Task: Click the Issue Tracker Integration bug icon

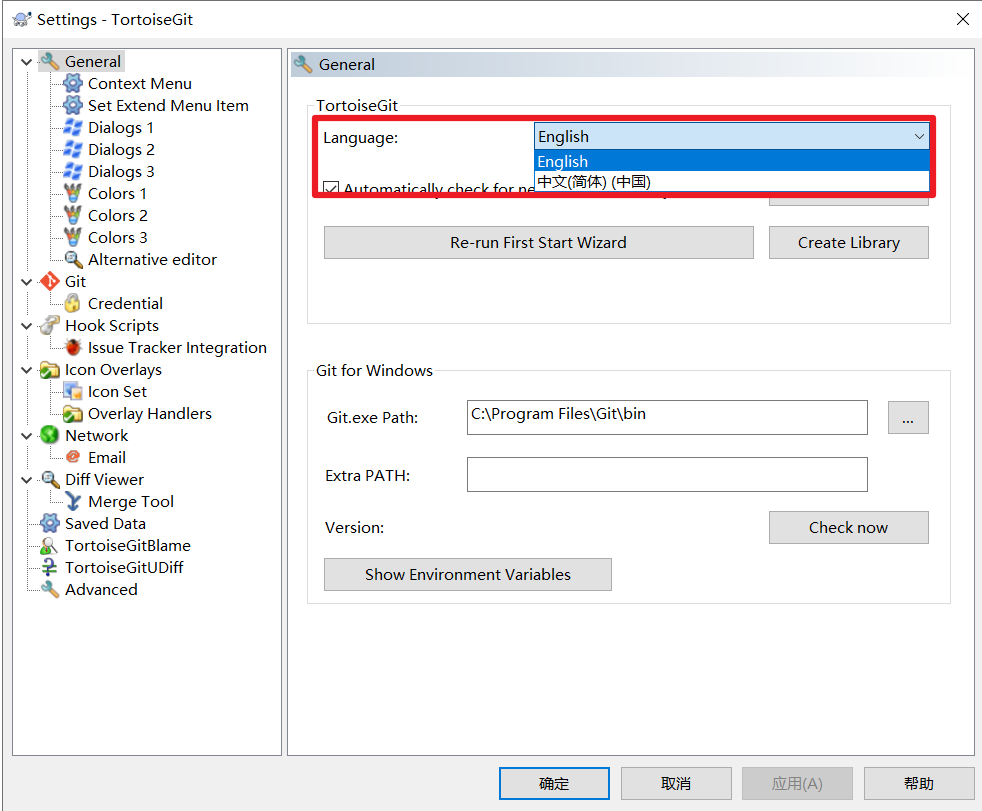Action: pos(73,347)
